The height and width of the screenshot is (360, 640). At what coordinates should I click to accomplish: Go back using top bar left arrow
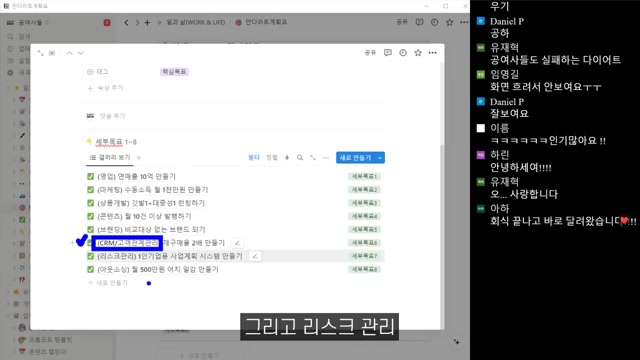(x=127, y=22)
